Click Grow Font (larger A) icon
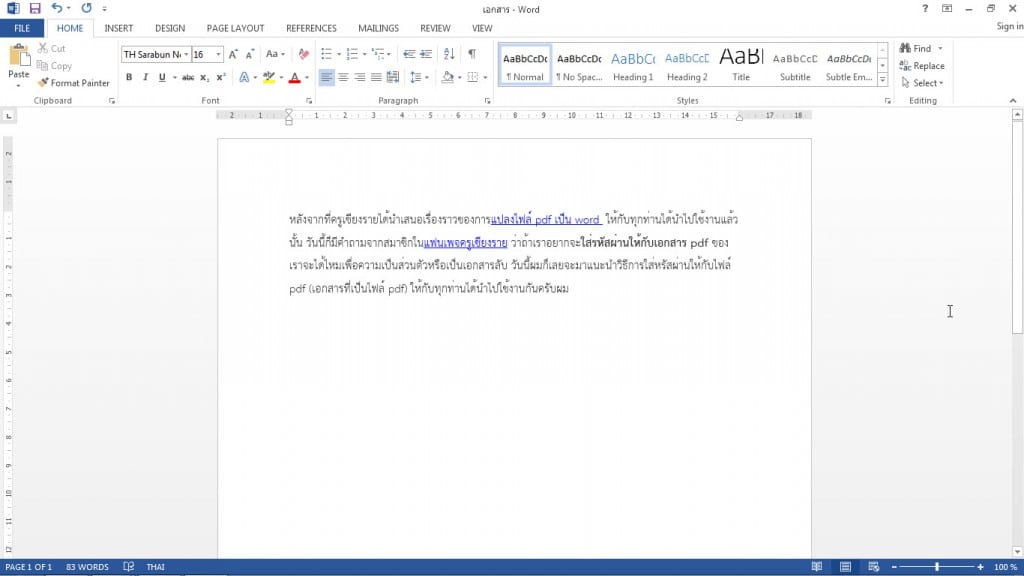1024x576 pixels. tap(233, 54)
